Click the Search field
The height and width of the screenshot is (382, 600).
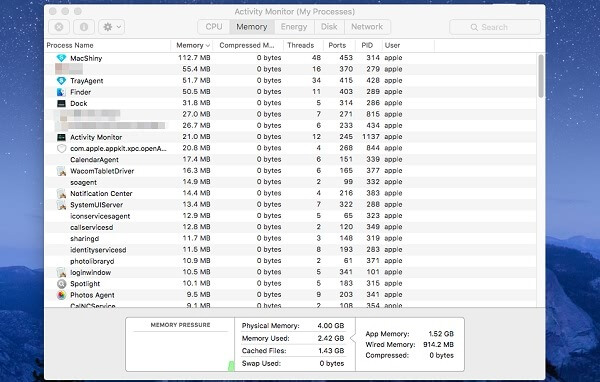495,27
